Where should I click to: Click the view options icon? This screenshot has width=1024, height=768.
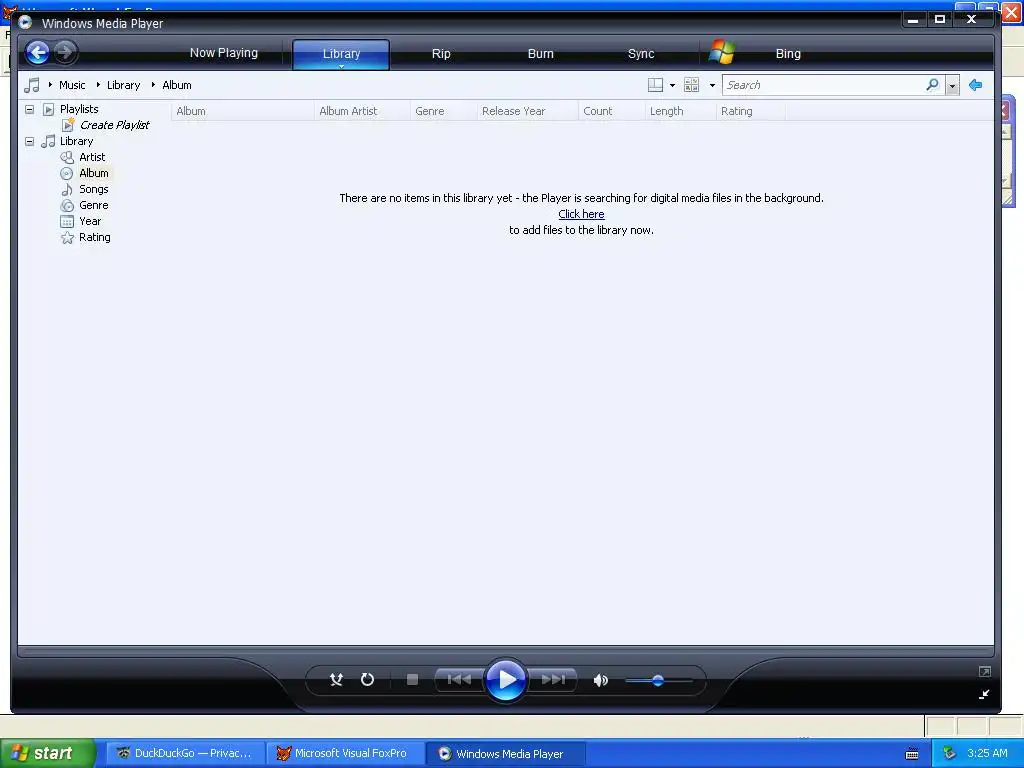[x=691, y=85]
